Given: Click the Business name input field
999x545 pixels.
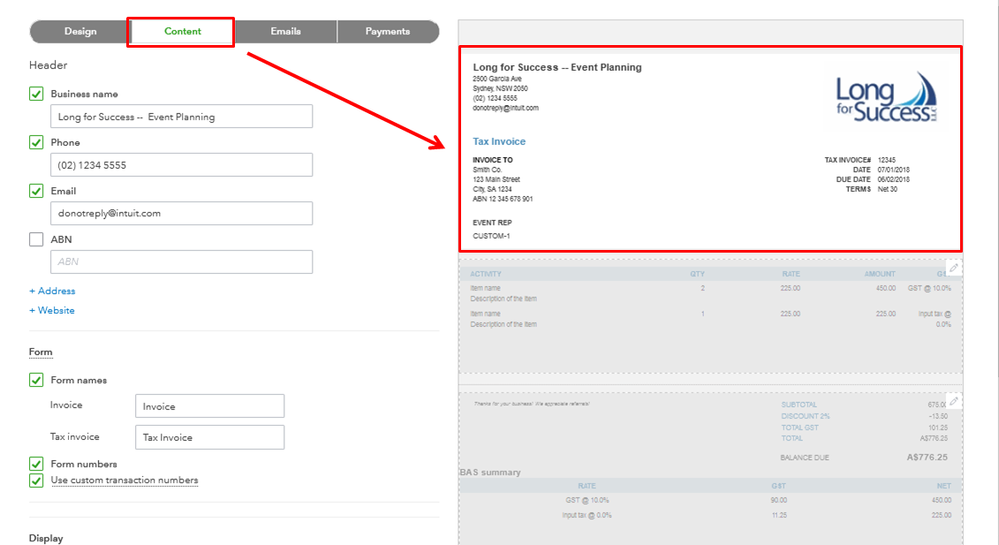Looking at the screenshot, I should click(182, 117).
